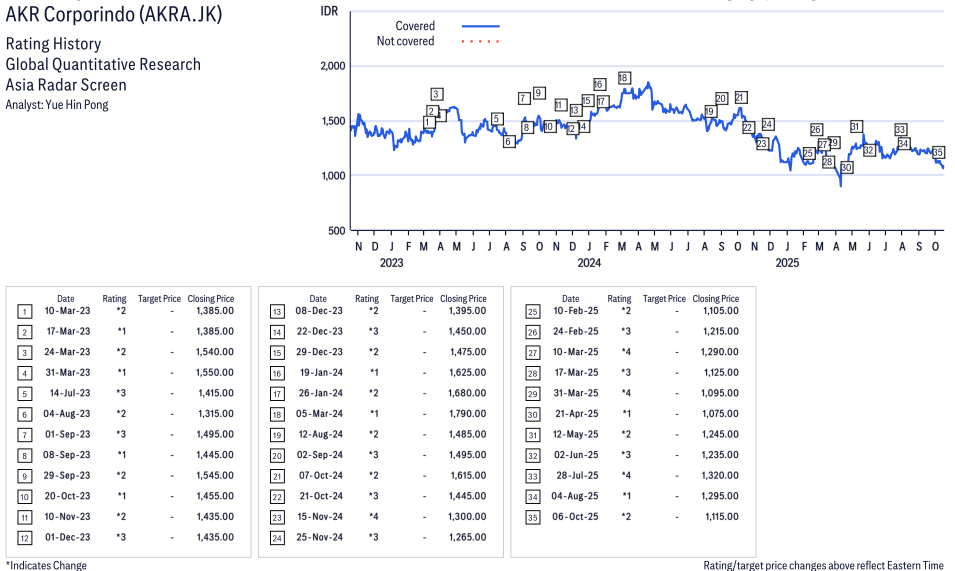Click chart marker 21 on the graph
The height and width of the screenshot is (571, 955).
(x=740, y=97)
